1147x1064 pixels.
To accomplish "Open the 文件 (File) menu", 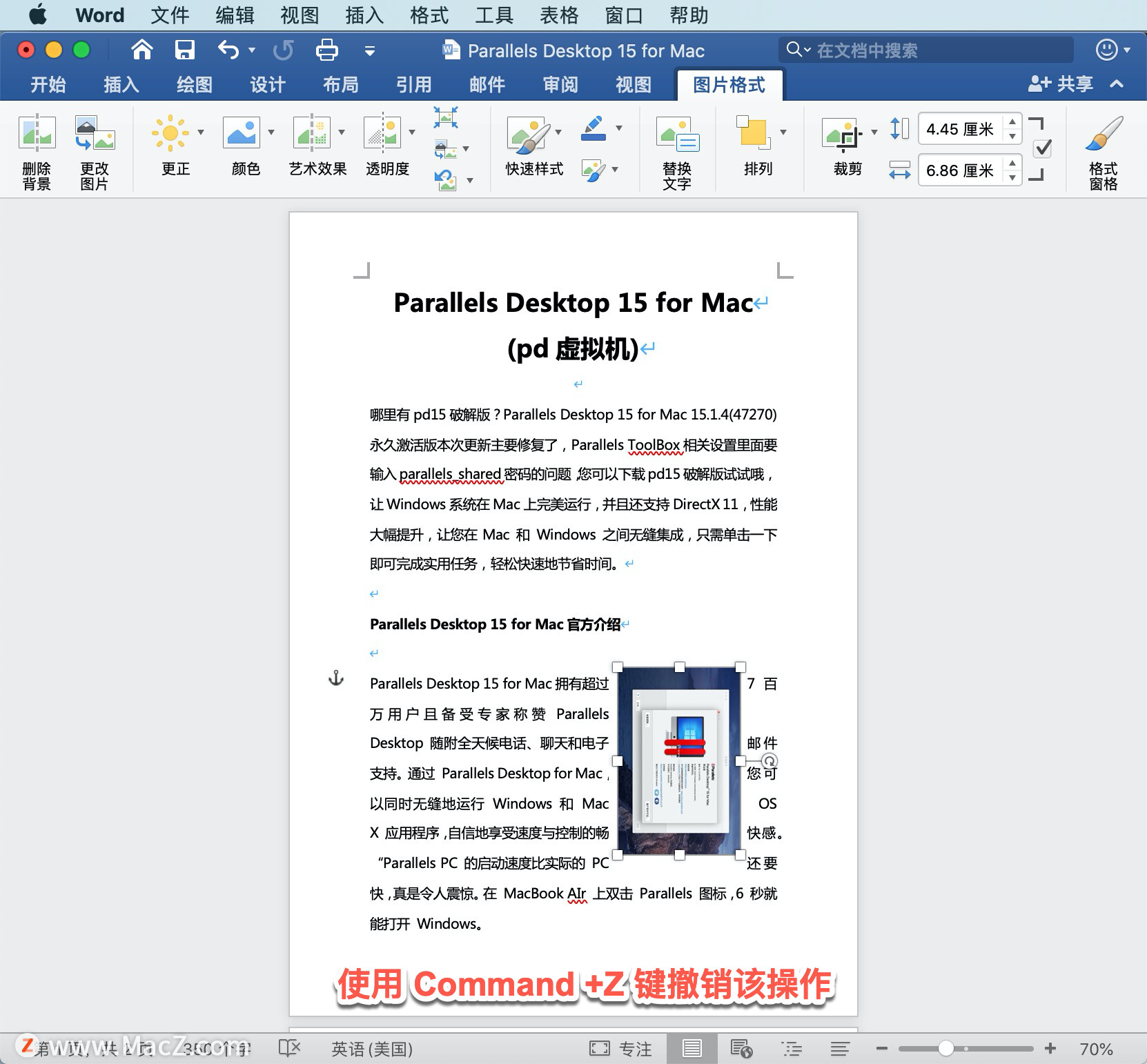I will 170,14.
